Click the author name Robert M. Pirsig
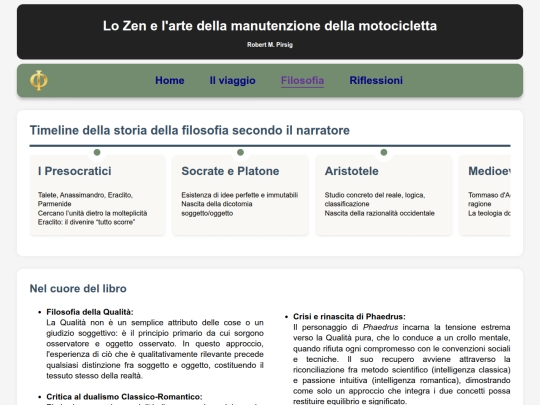The image size is (540, 405). click(270, 44)
